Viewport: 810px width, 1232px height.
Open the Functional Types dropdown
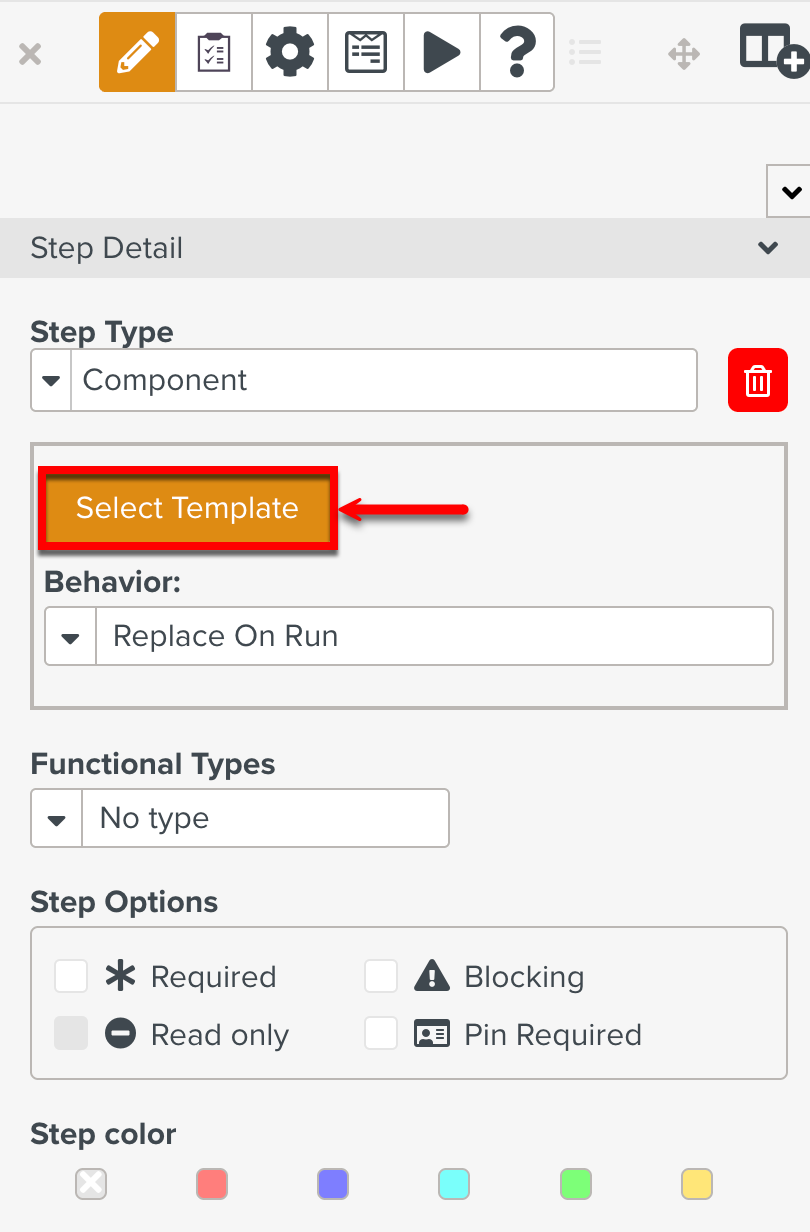tap(57, 818)
